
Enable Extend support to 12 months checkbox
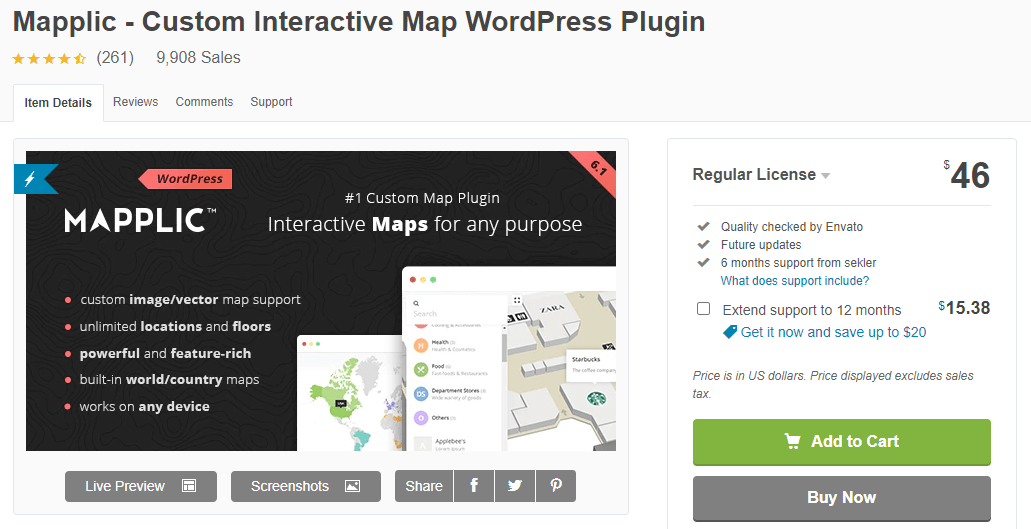point(704,309)
